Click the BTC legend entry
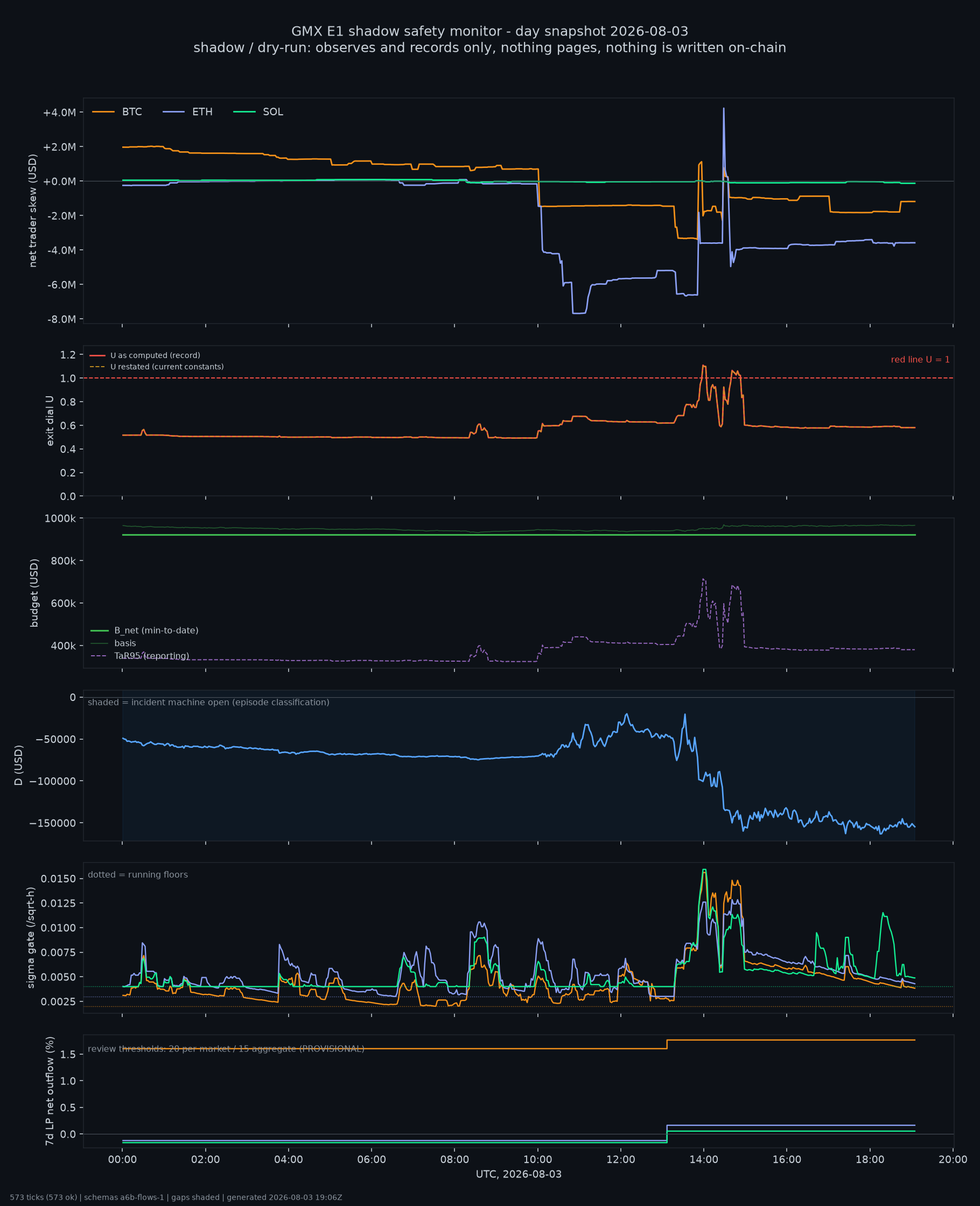The image size is (980, 1206). pos(117,112)
